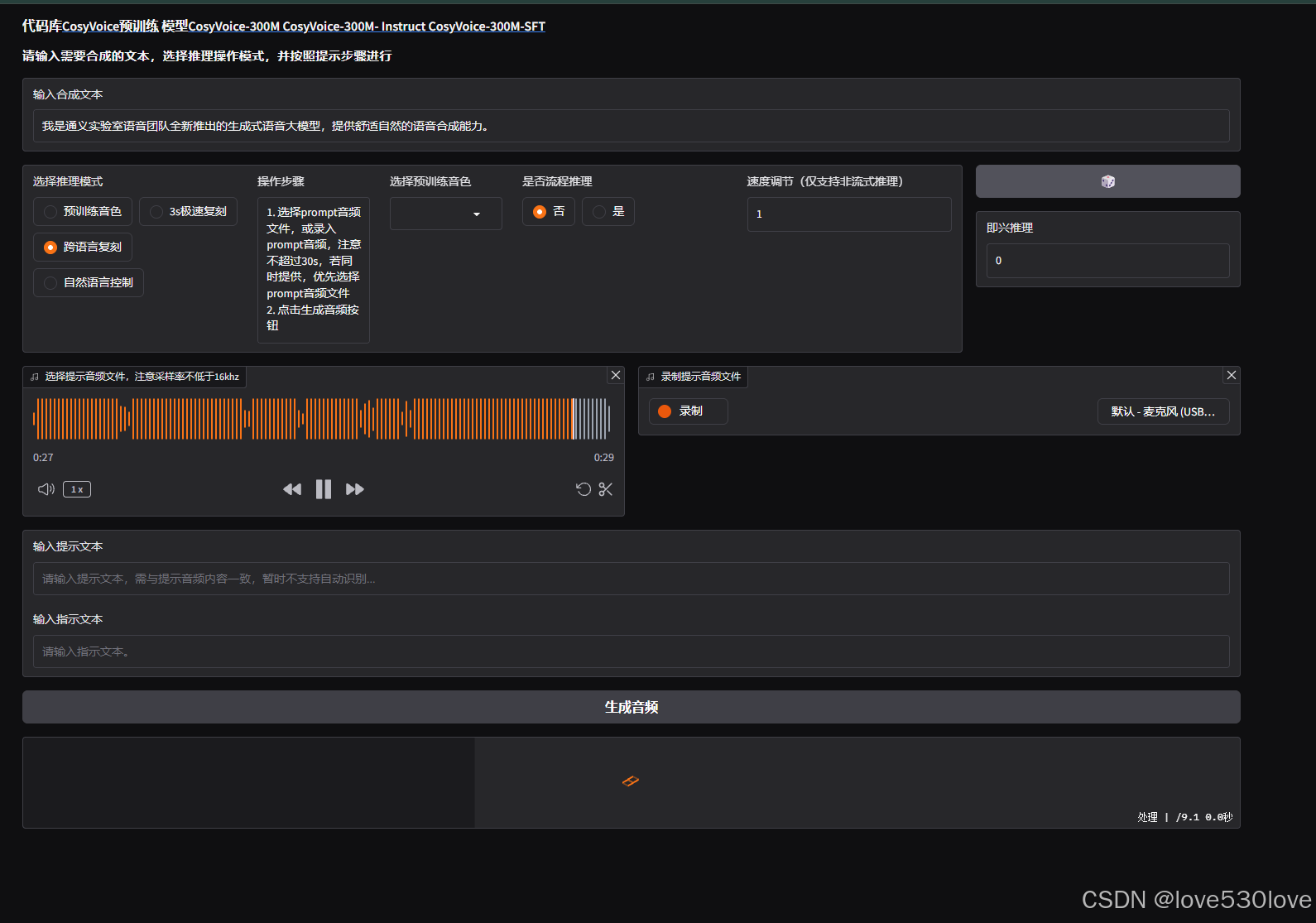
Task: Click the 输入提示文本 input field
Action: pos(631,579)
